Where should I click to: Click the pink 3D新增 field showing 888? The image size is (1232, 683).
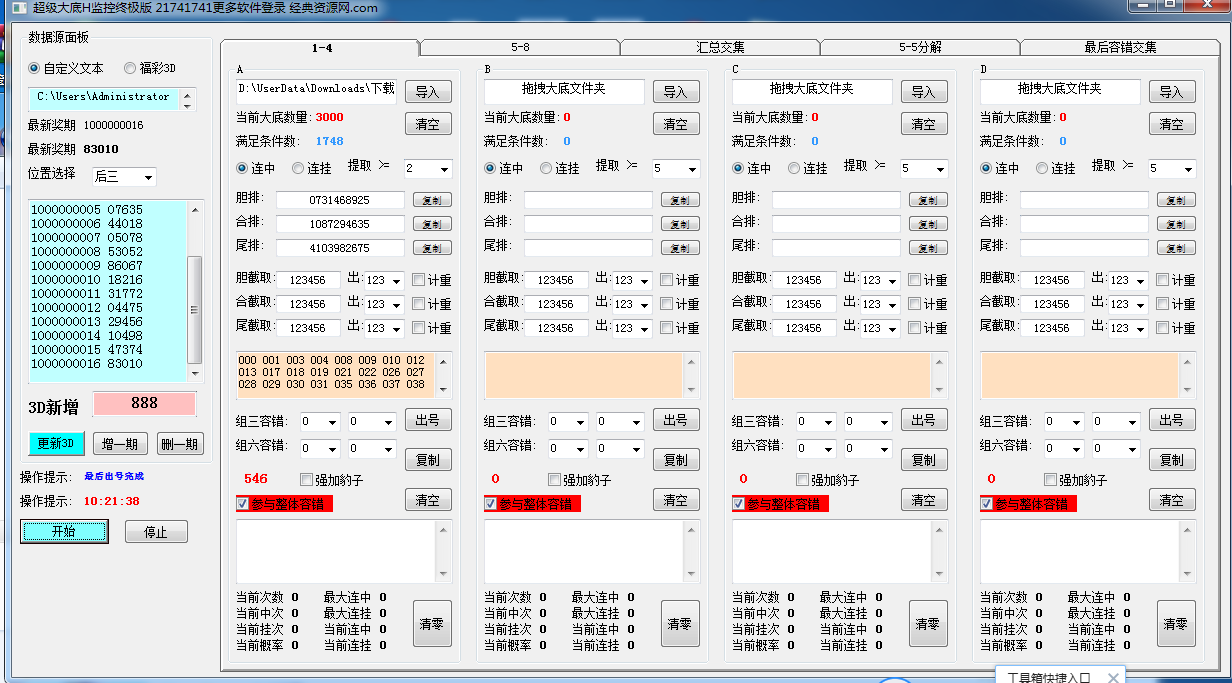click(144, 403)
